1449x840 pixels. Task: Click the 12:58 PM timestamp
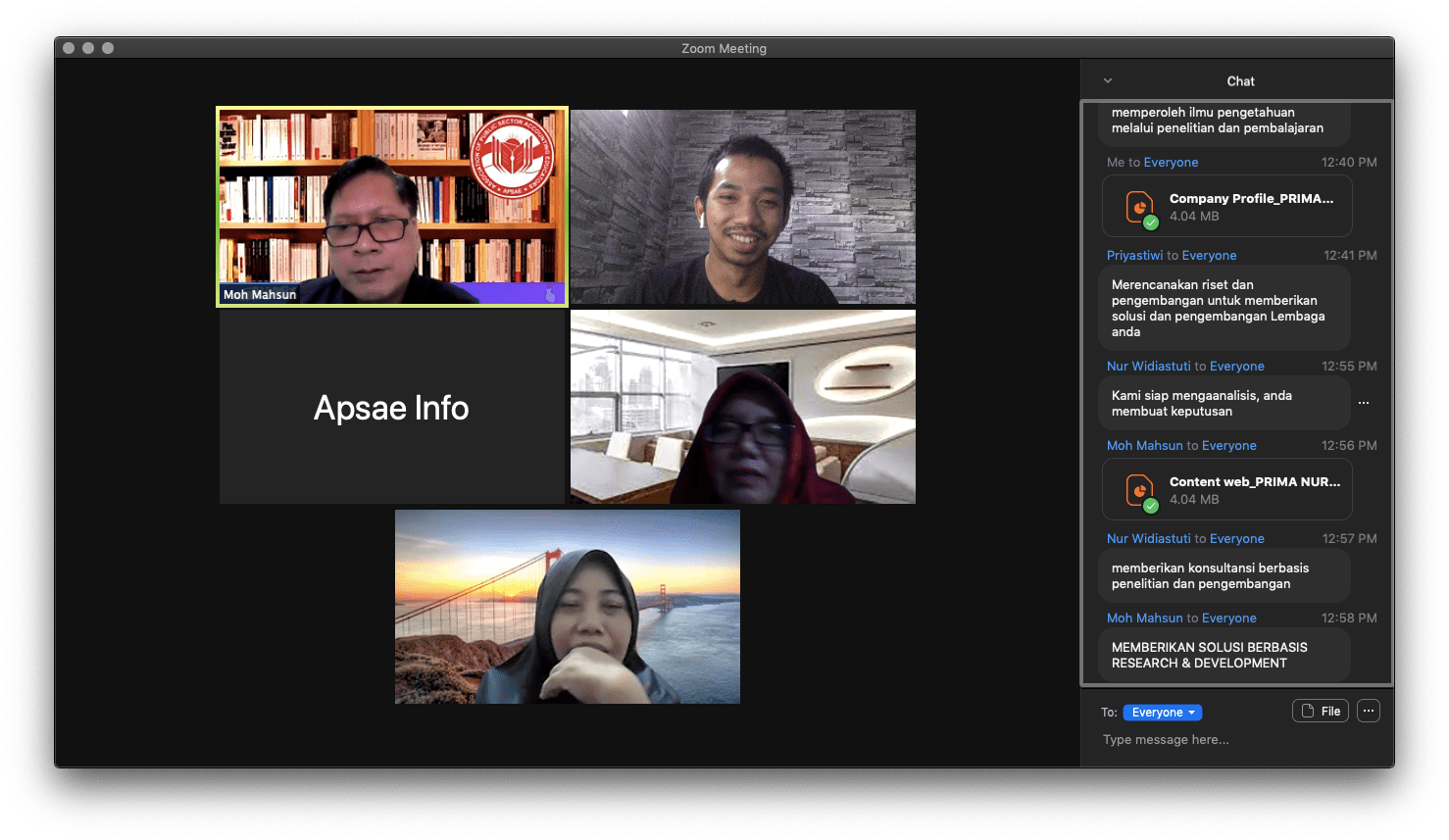click(1349, 618)
